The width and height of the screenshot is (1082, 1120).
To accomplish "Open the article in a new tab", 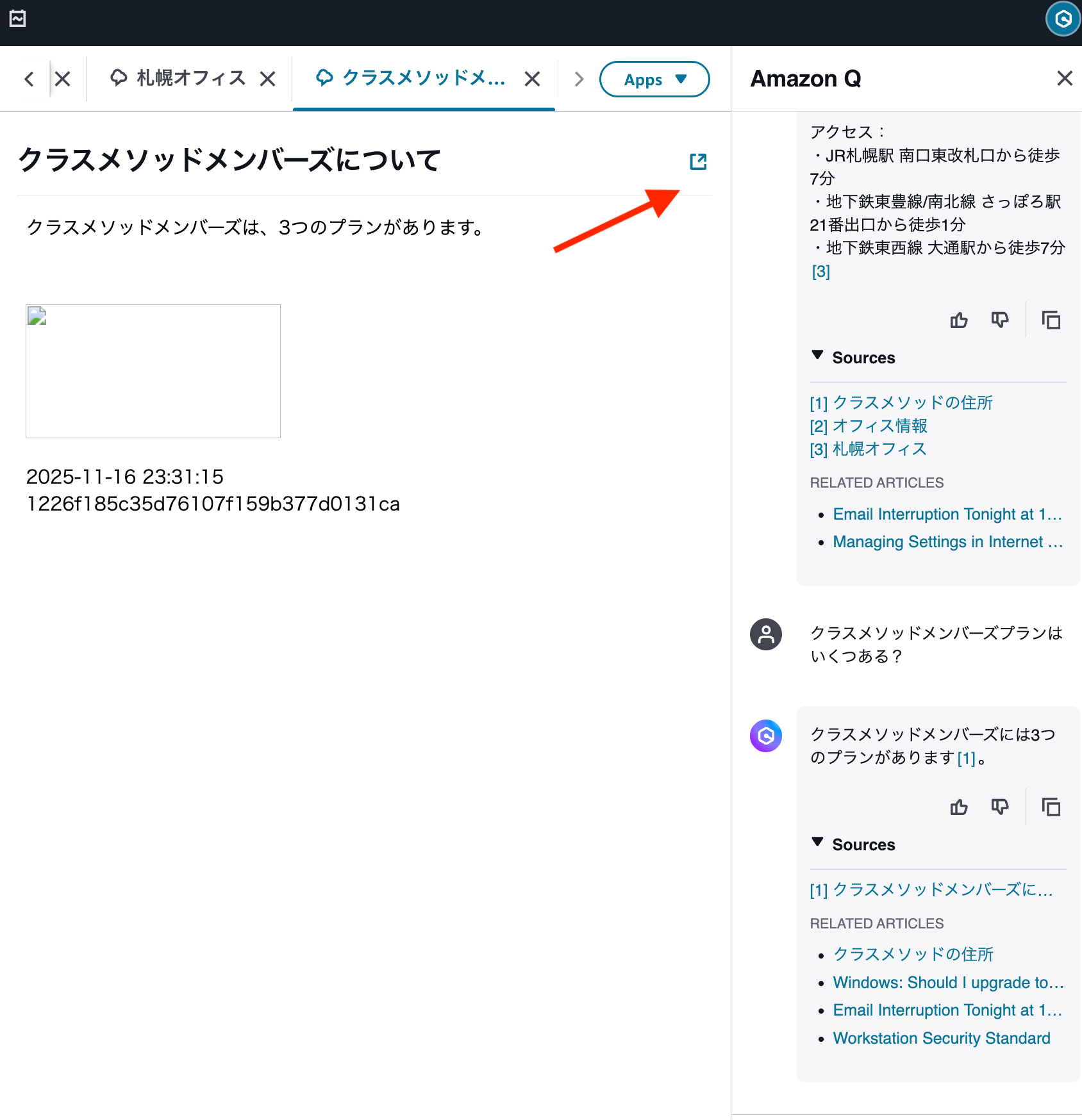I will (x=698, y=161).
